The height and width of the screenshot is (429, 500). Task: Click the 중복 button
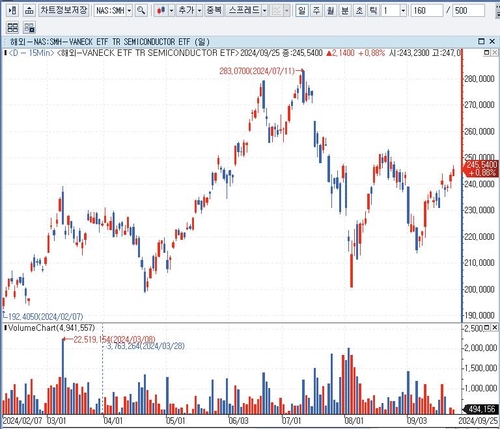click(214, 11)
